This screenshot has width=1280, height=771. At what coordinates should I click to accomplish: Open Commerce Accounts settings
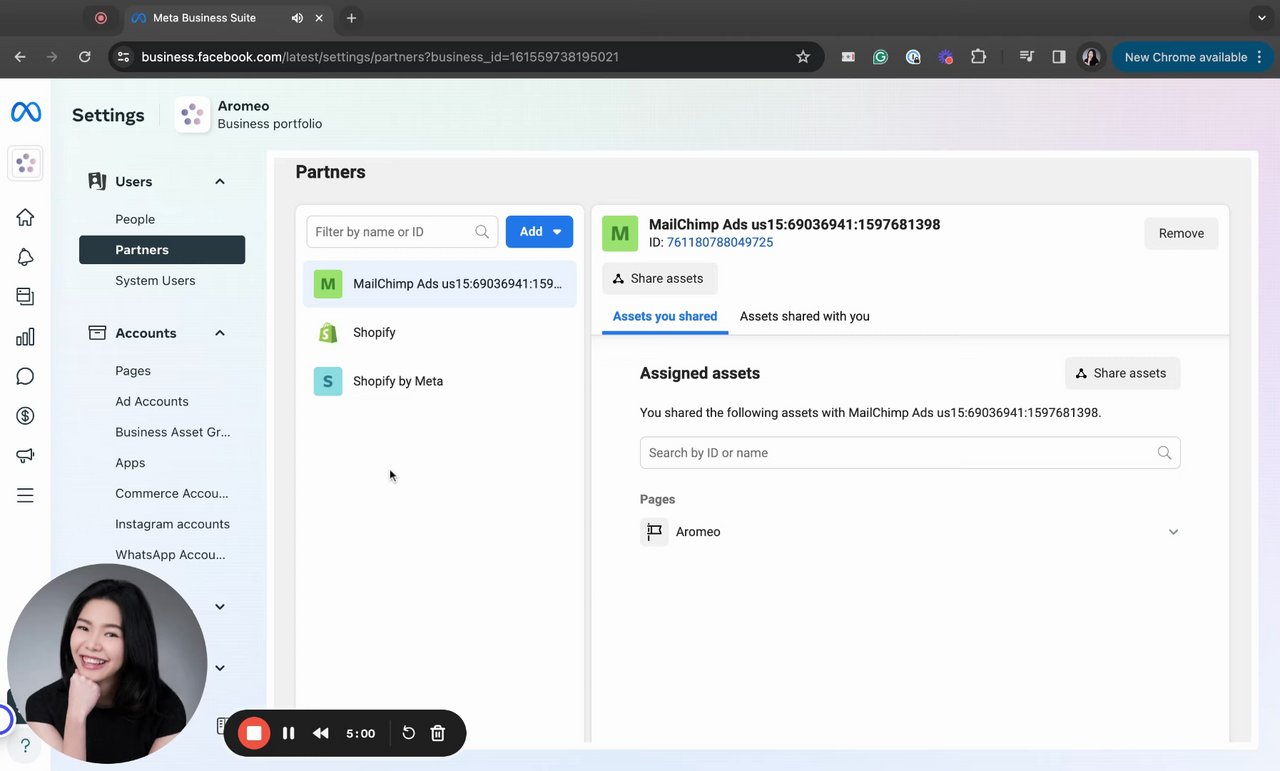click(x=171, y=493)
